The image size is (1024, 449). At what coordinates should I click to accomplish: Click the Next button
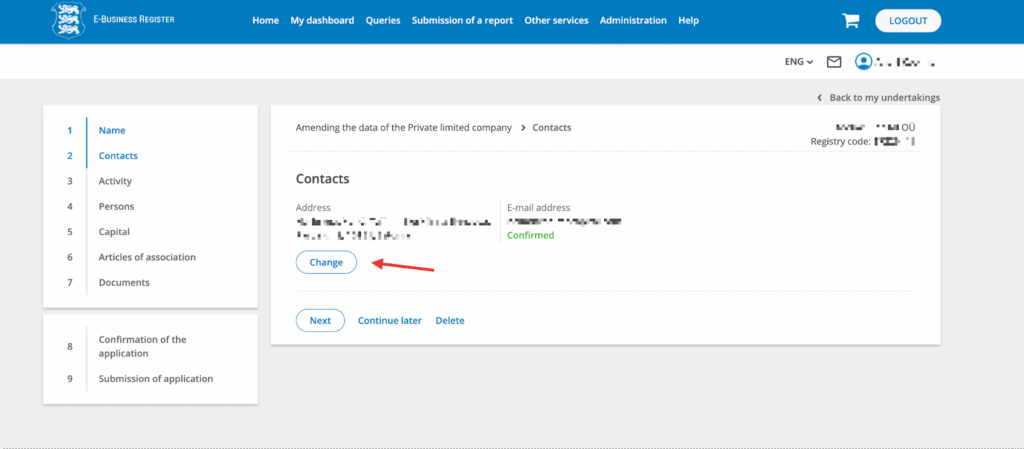click(320, 320)
